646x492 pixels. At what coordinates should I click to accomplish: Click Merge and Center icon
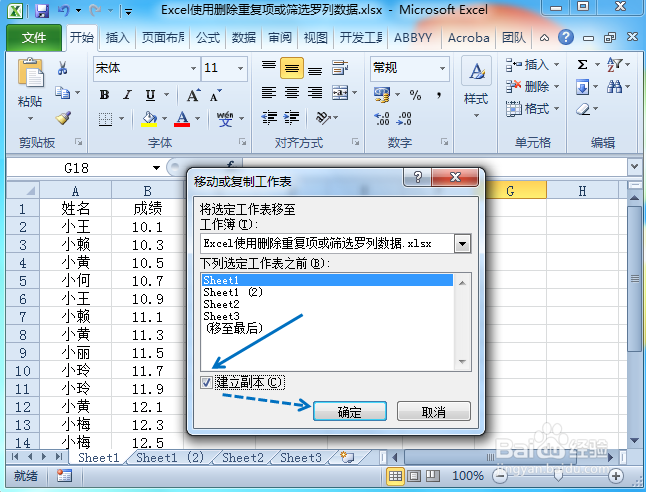click(x=340, y=93)
